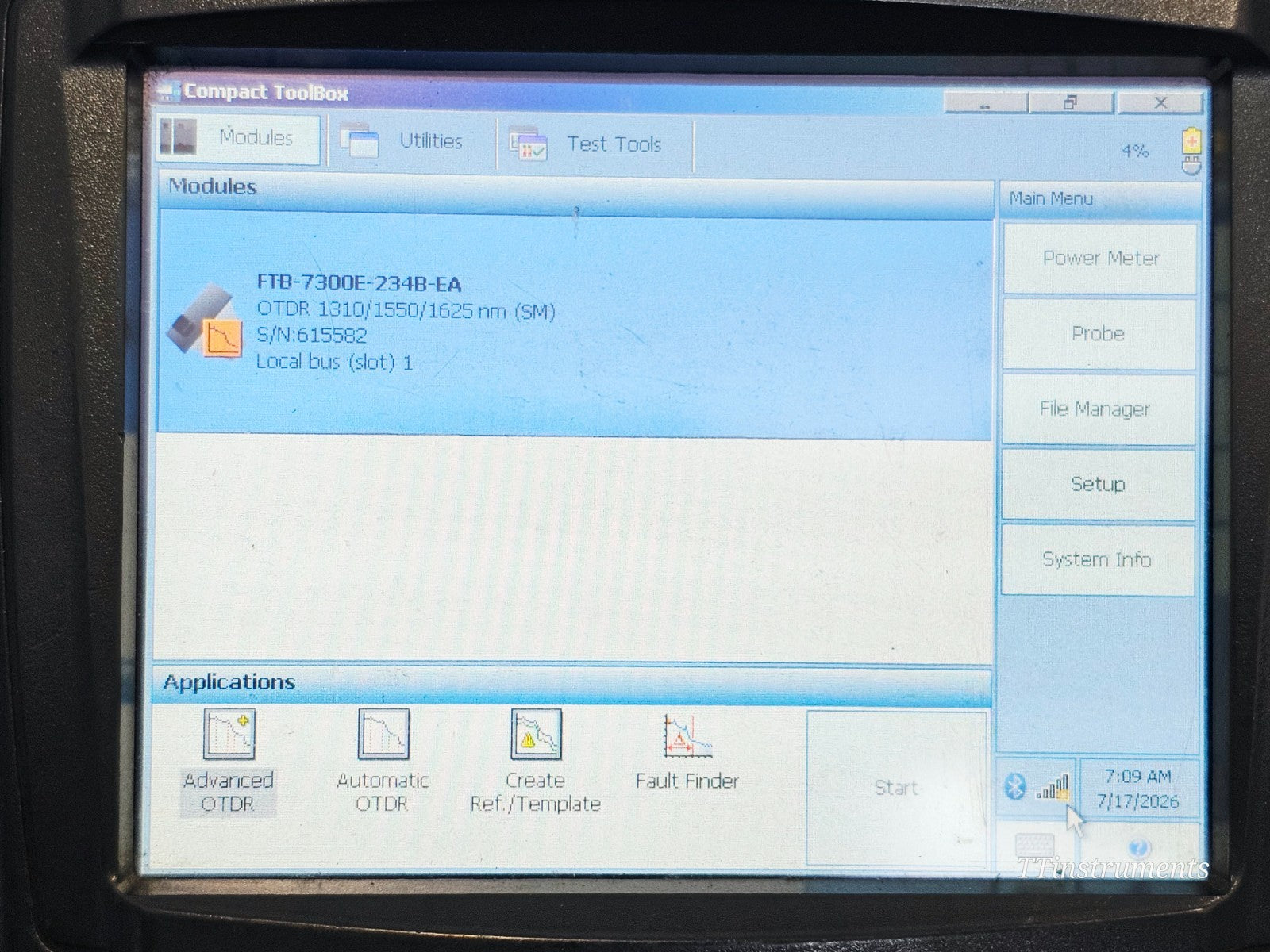Click the Local bus (slot) 1 text
Screen dimensions: 1270x952
[x=334, y=363]
